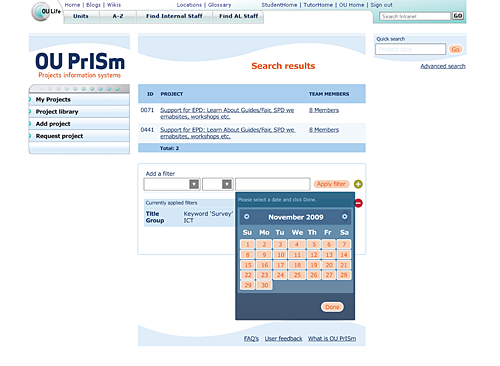Click the Search Intranet input field
This screenshot has width=500, height=366.
point(415,16)
